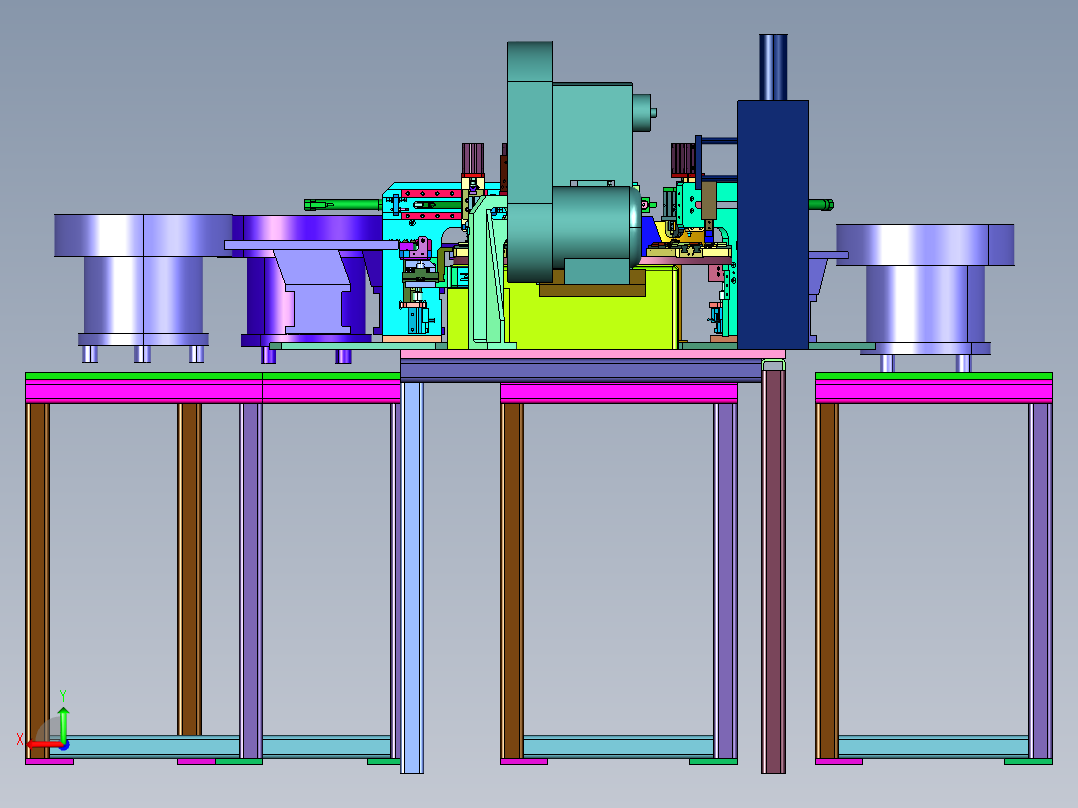The width and height of the screenshot is (1078, 808).
Task: Pick the magenta foot pad of the right frame
Action: [839, 761]
